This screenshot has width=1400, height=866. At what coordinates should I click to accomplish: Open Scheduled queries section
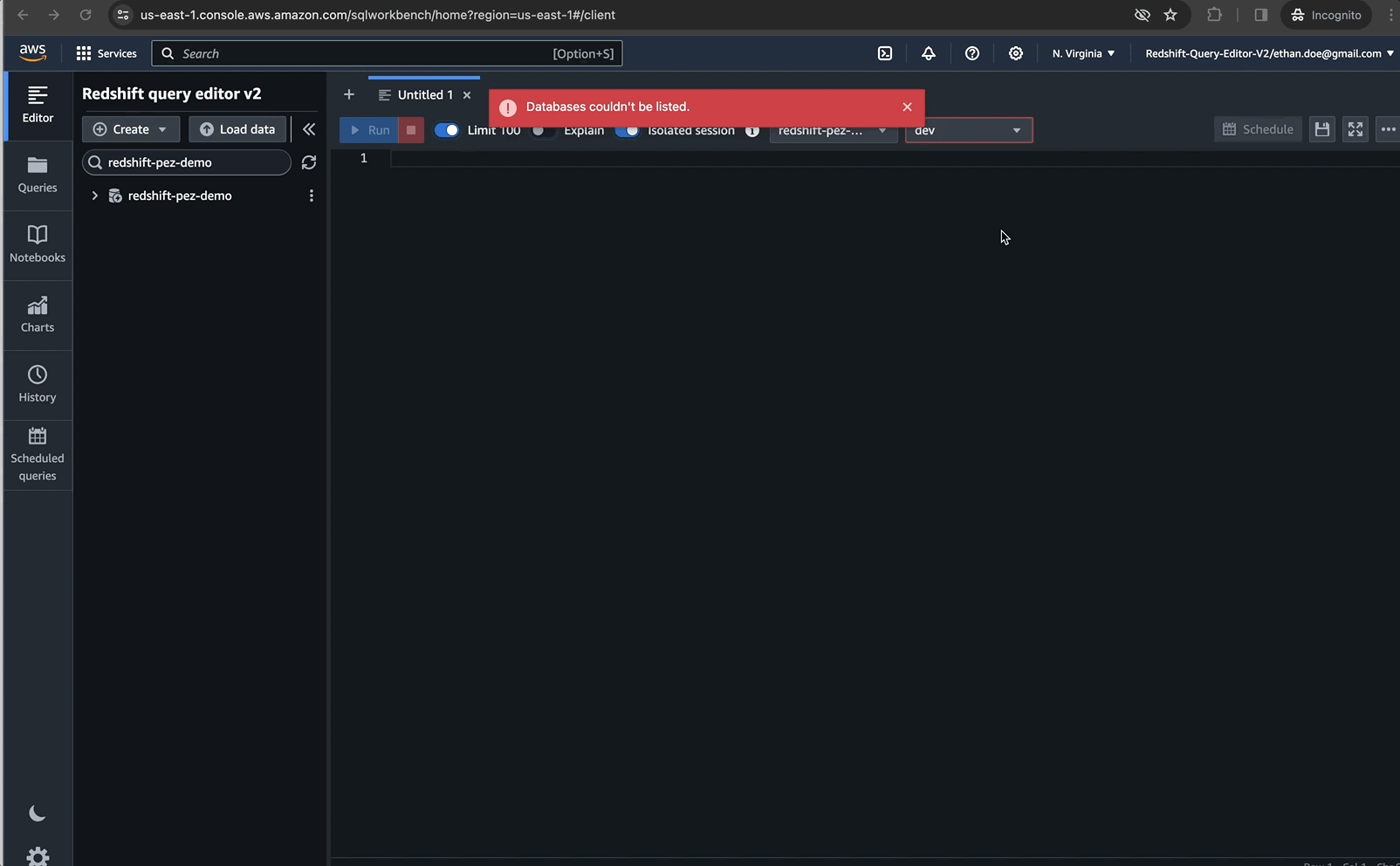click(38, 455)
